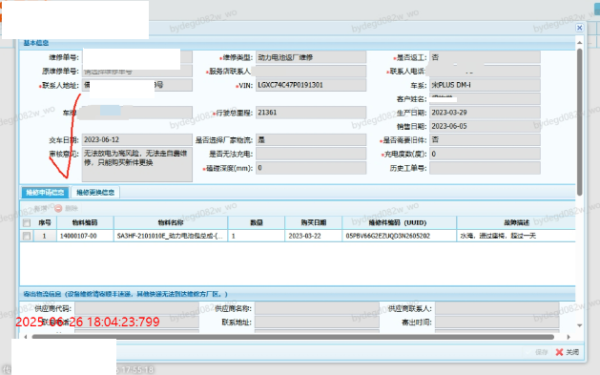Click the horizontal scrollbar right arrow
600x375 pixels.
click(568, 337)
